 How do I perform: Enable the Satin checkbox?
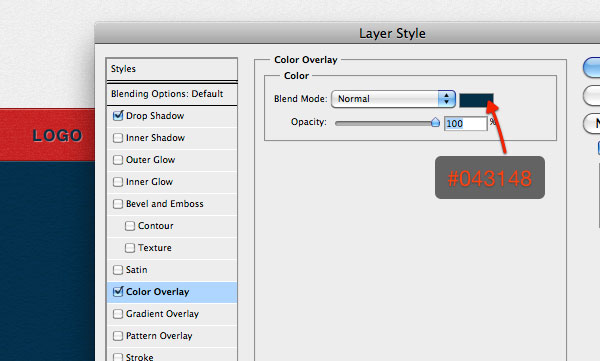118,270
